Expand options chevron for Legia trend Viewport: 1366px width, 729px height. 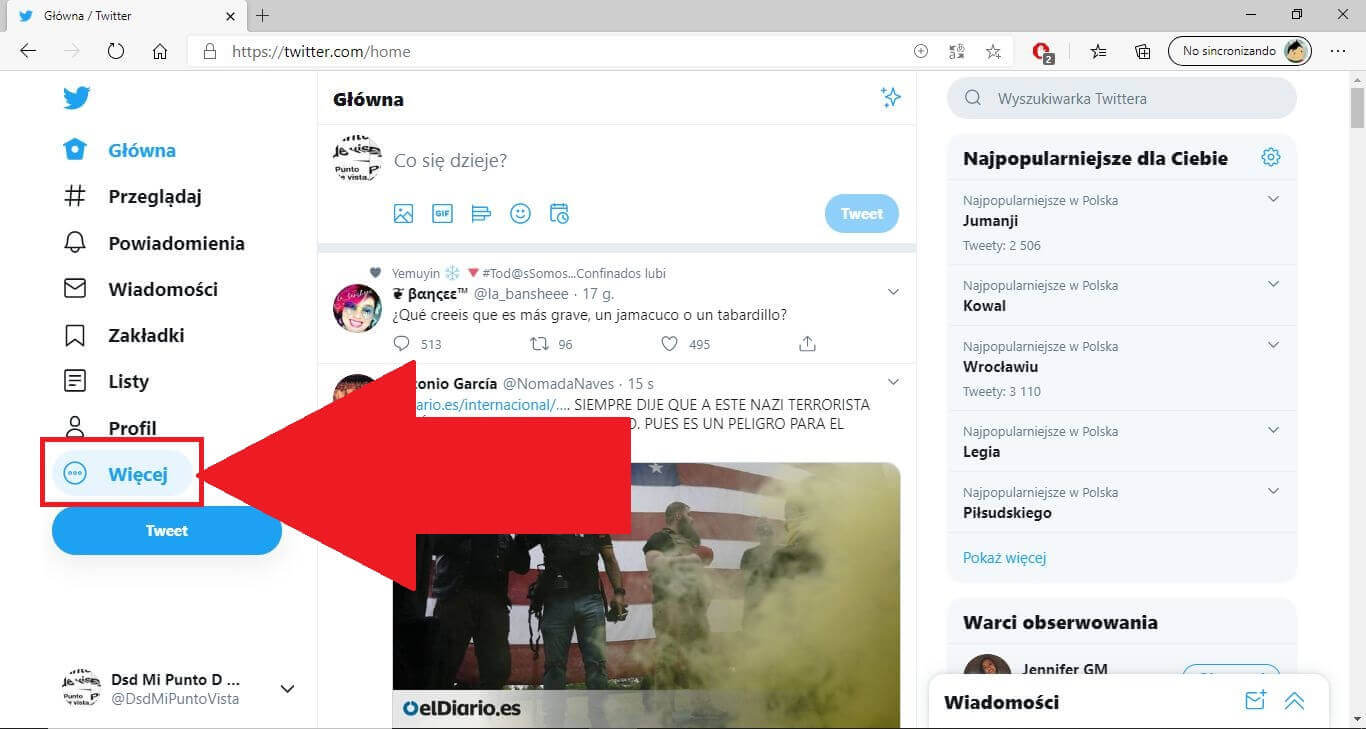[x=1273, y=430]
